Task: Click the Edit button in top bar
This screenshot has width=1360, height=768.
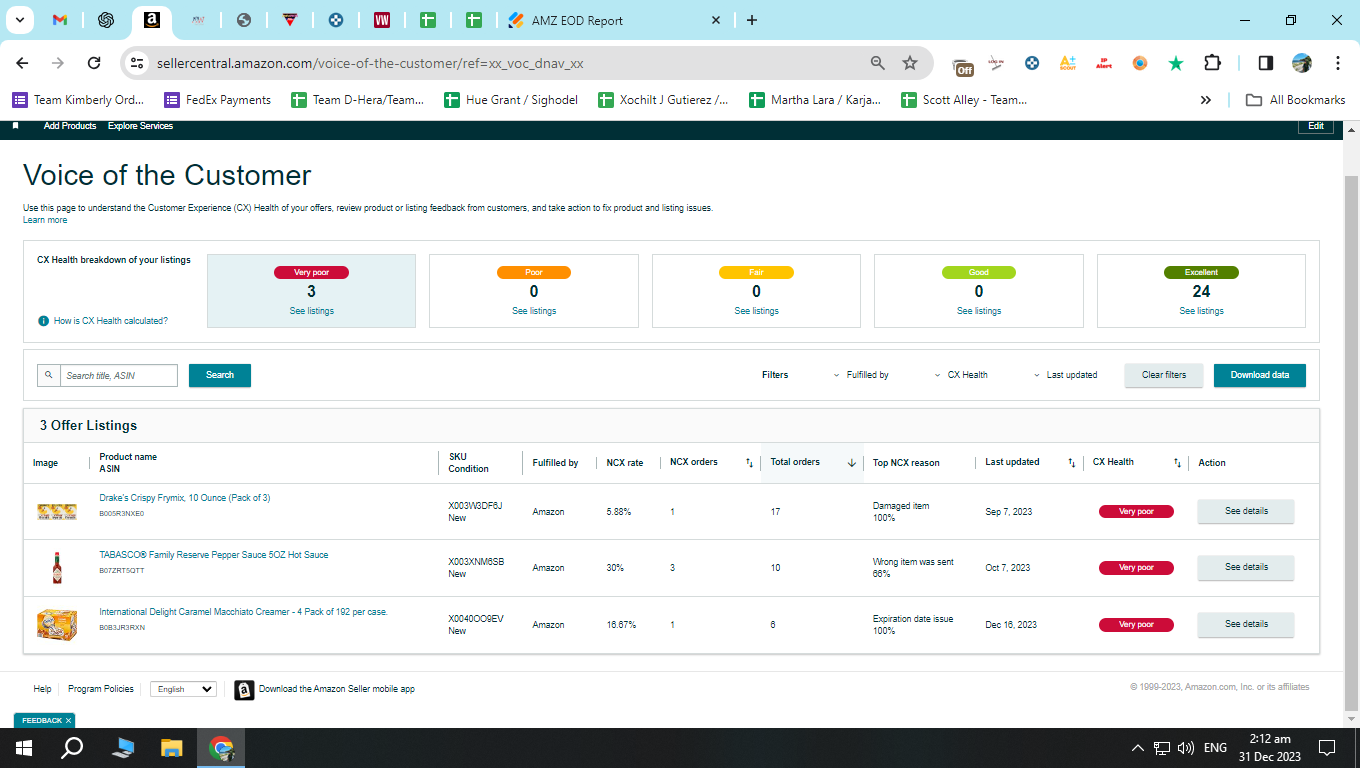Action: coord(1316,126)
